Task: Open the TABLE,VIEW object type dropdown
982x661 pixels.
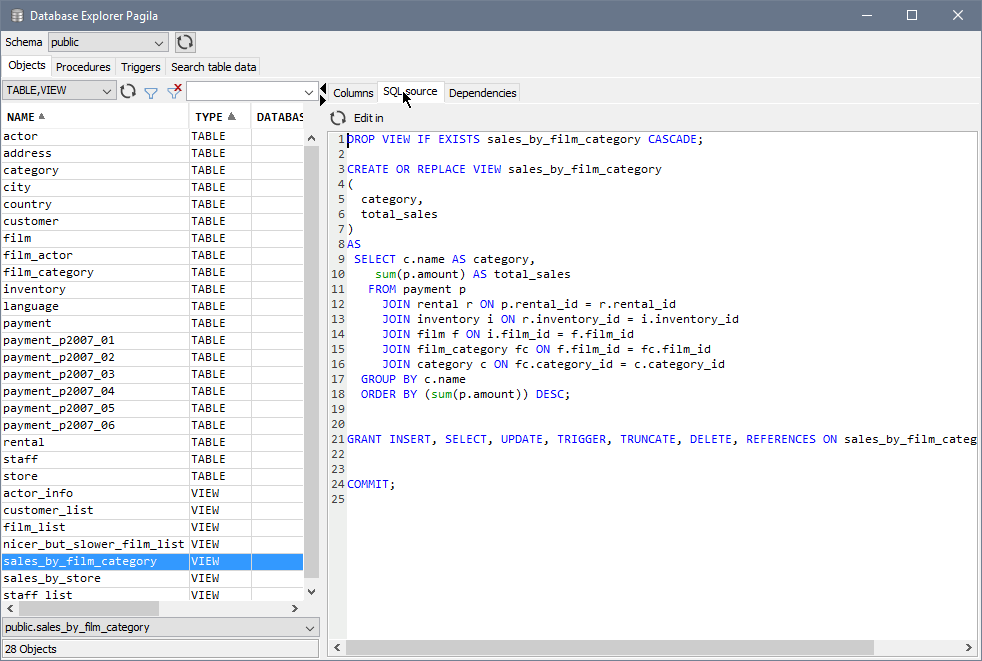Action: click(x=60, y=91)
